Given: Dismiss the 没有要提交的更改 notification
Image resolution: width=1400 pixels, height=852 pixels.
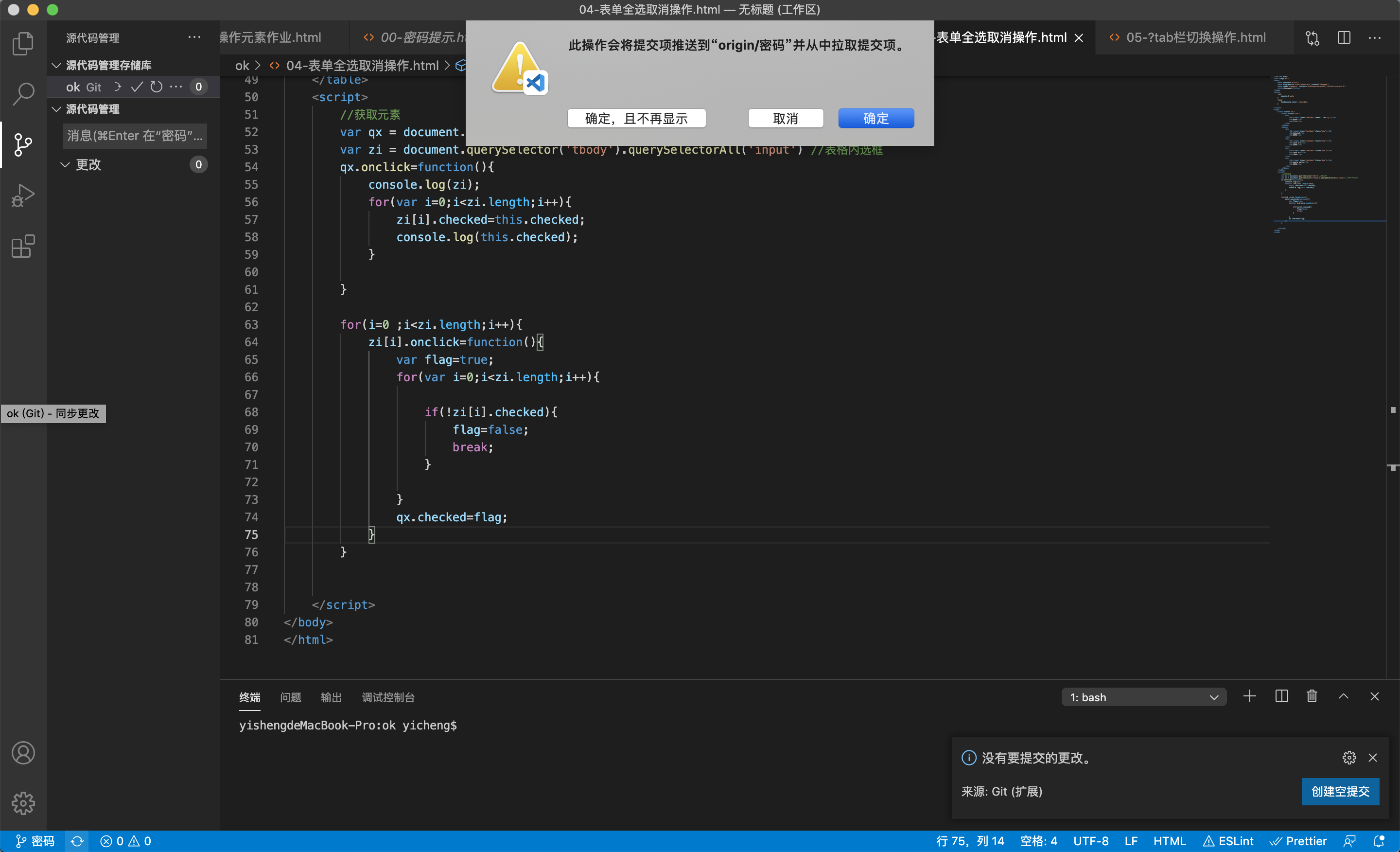Looking at the screenshot, I should coord(1373,758).
